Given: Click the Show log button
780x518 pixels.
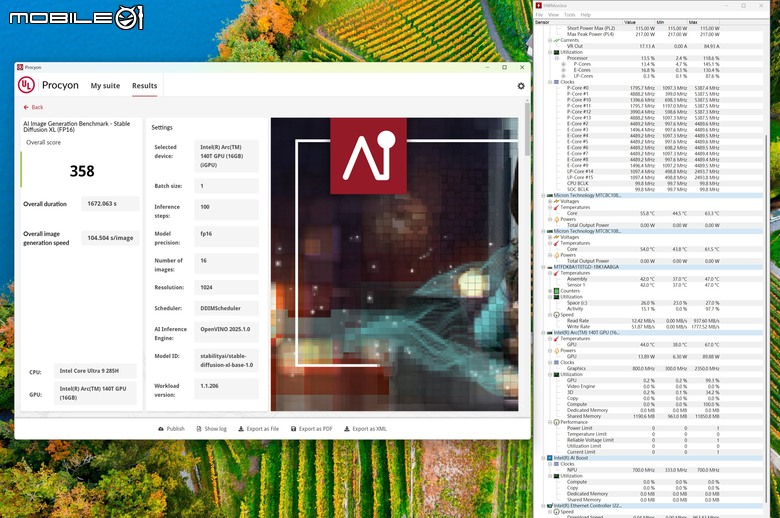Looking at the screenshot, I should point(211,429).
